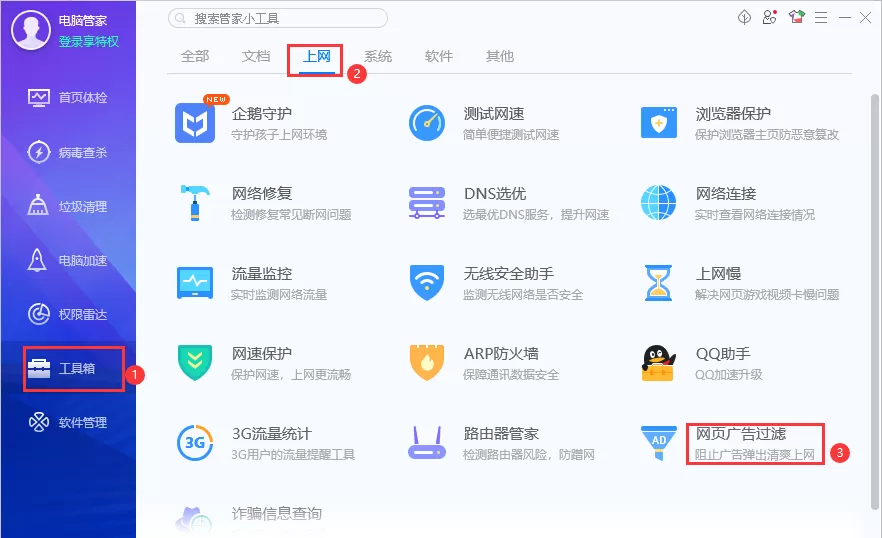
Task: Open the QQ助手 penguin icon
Action: [x=658, y=362]
